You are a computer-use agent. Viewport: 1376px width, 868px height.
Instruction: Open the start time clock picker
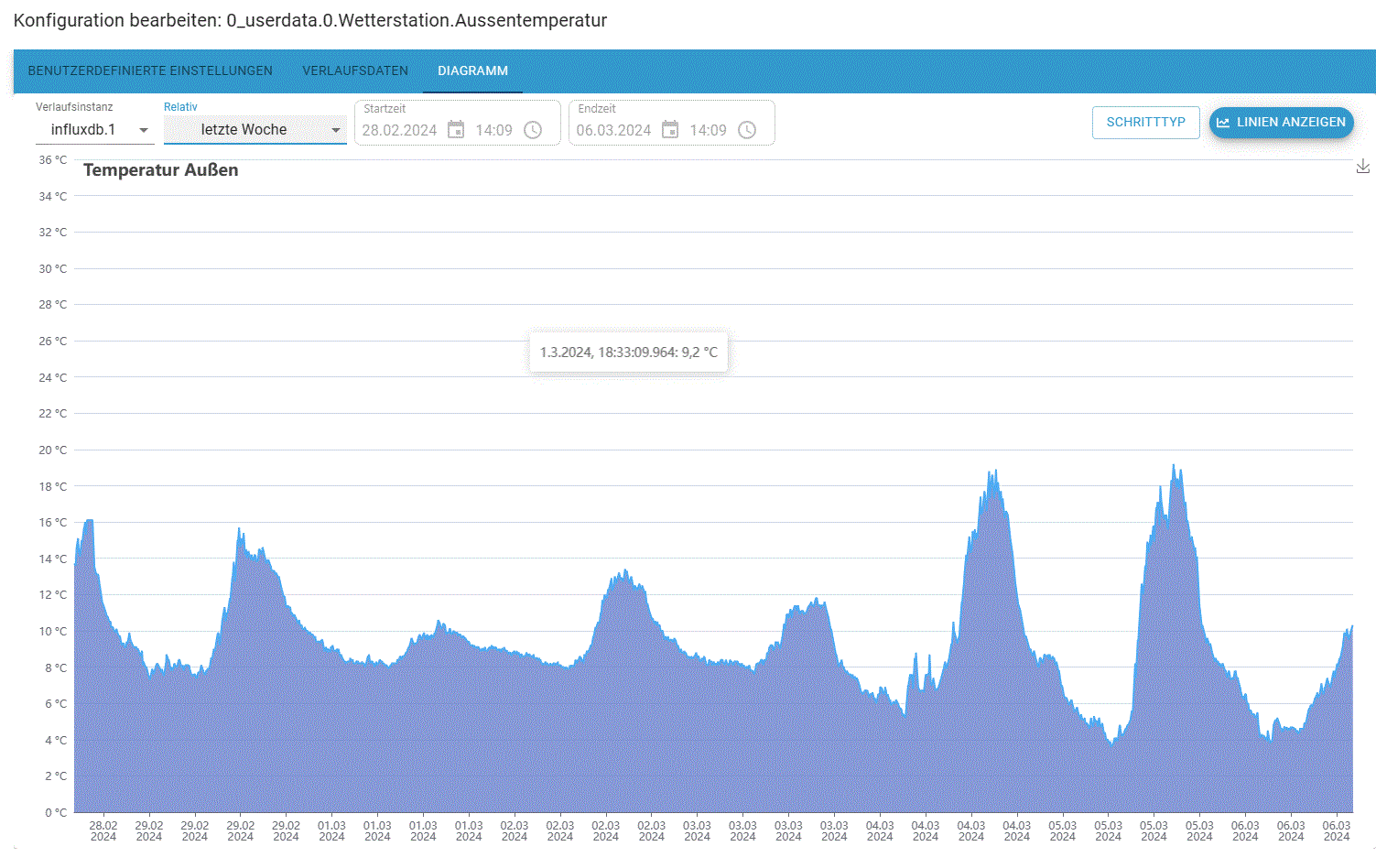tap(533, 130)
